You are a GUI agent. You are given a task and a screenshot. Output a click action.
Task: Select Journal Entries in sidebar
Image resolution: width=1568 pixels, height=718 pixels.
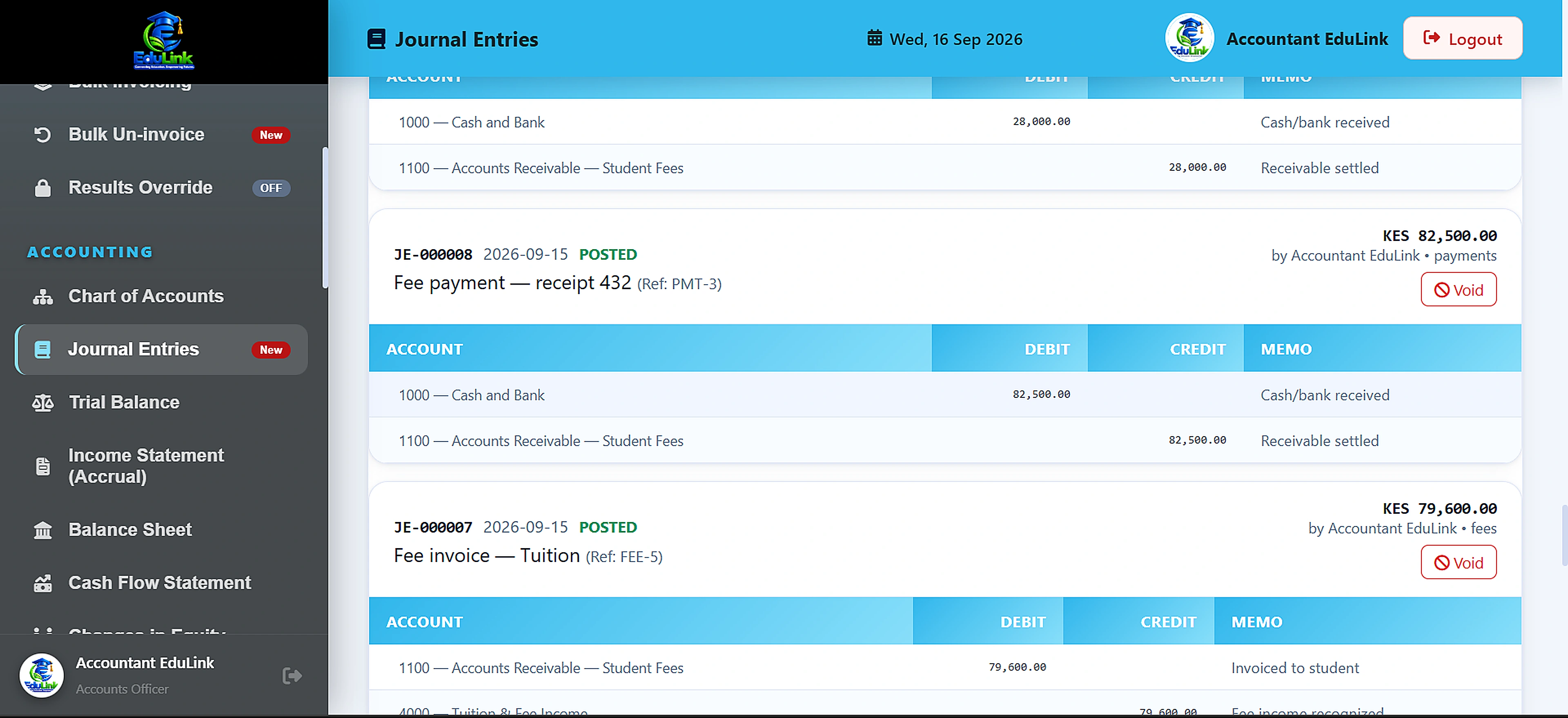(x=161, y=350)
